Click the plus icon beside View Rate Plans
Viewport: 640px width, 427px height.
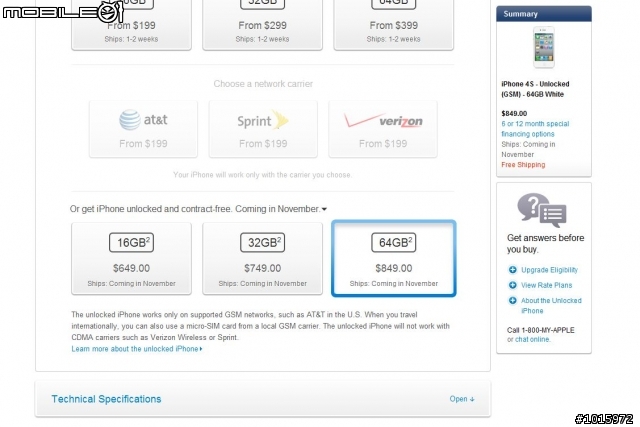coord(512,285)
